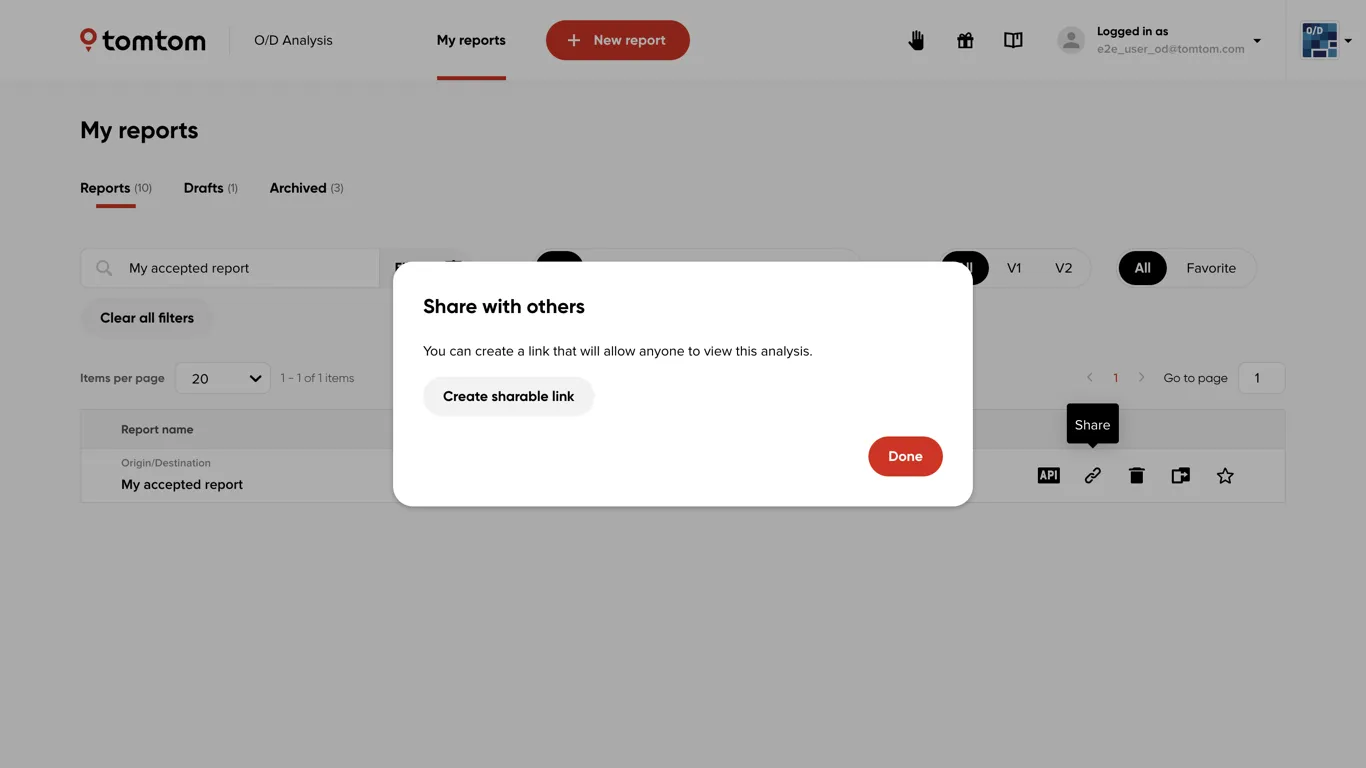Click Create sharable link button
The height and width of the screenshot is (768, 1366).
click(x=509, y=396)
